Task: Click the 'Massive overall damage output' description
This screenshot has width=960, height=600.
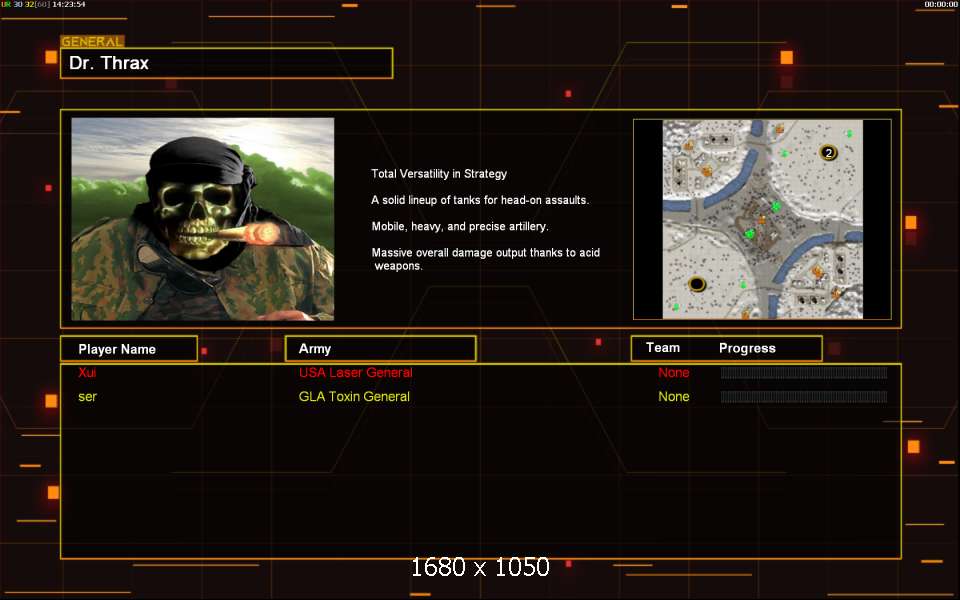Action: (x=486, y=259)
